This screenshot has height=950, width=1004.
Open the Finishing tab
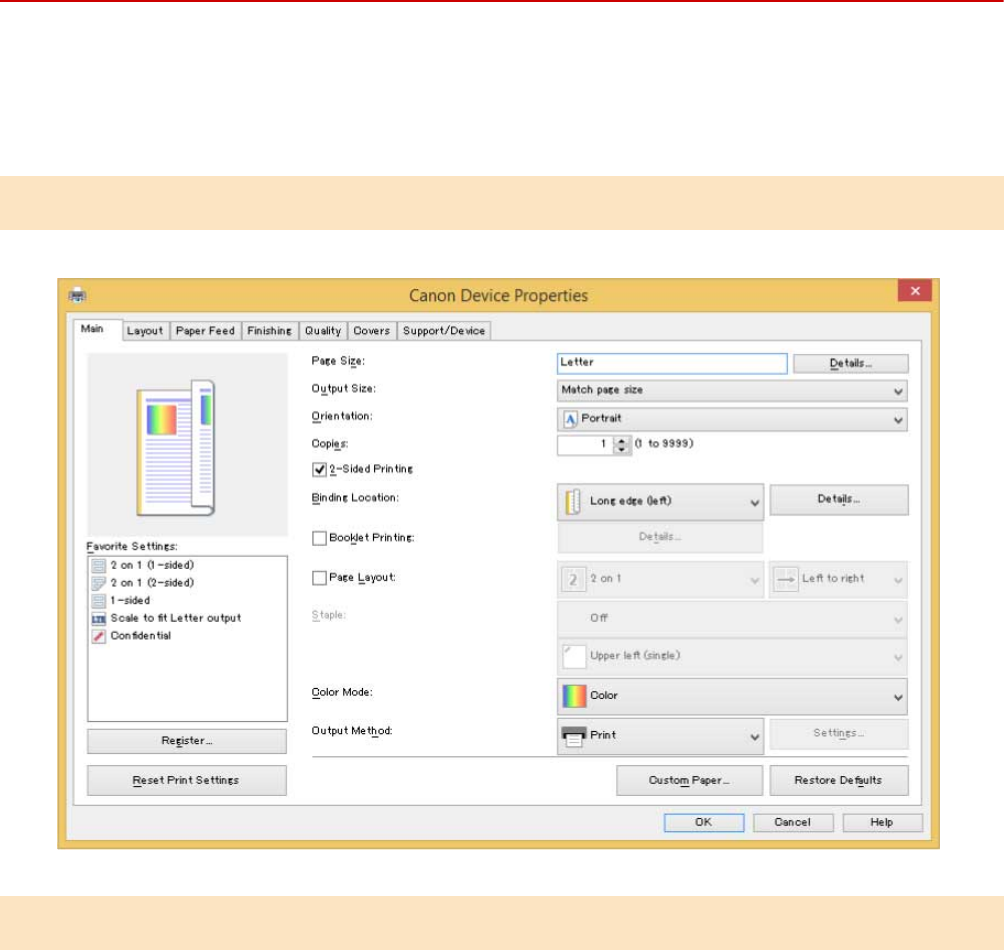(x=270, y=331)
